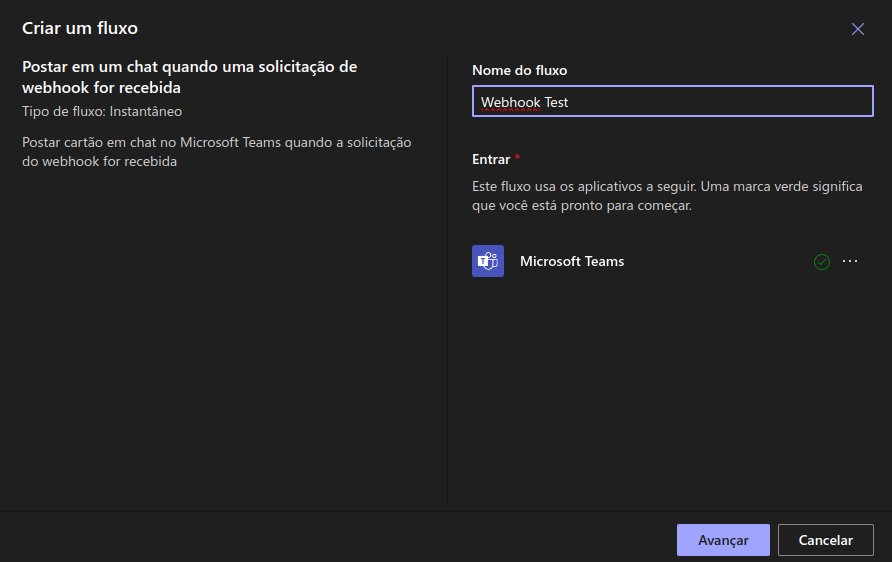This screenshot has width=892, height=562.
Task: Click the misspelled word Webhook in name field
Action: pos(510,102)
